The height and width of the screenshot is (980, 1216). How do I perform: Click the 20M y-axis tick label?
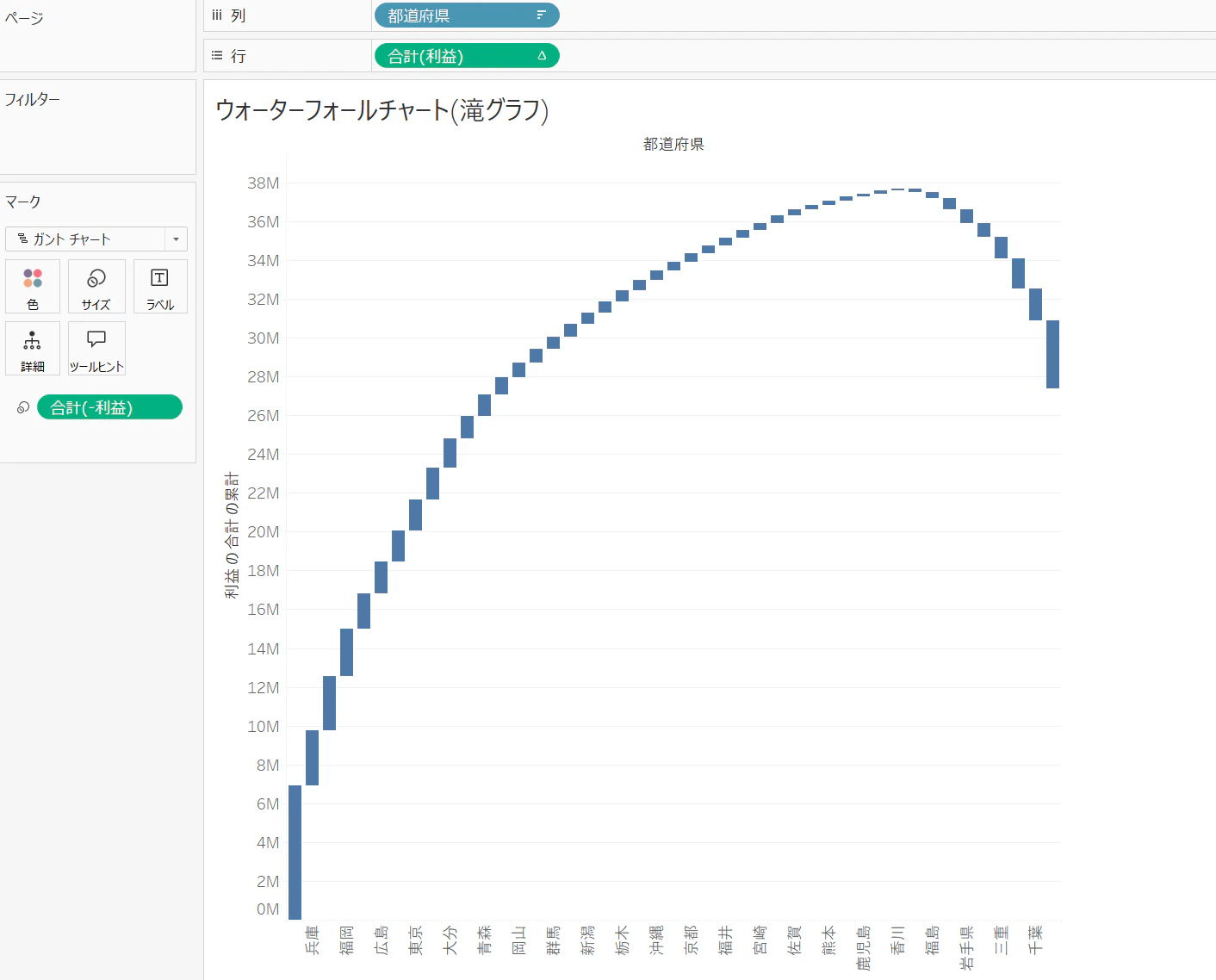pyautogui.click(x=264, y=531)
